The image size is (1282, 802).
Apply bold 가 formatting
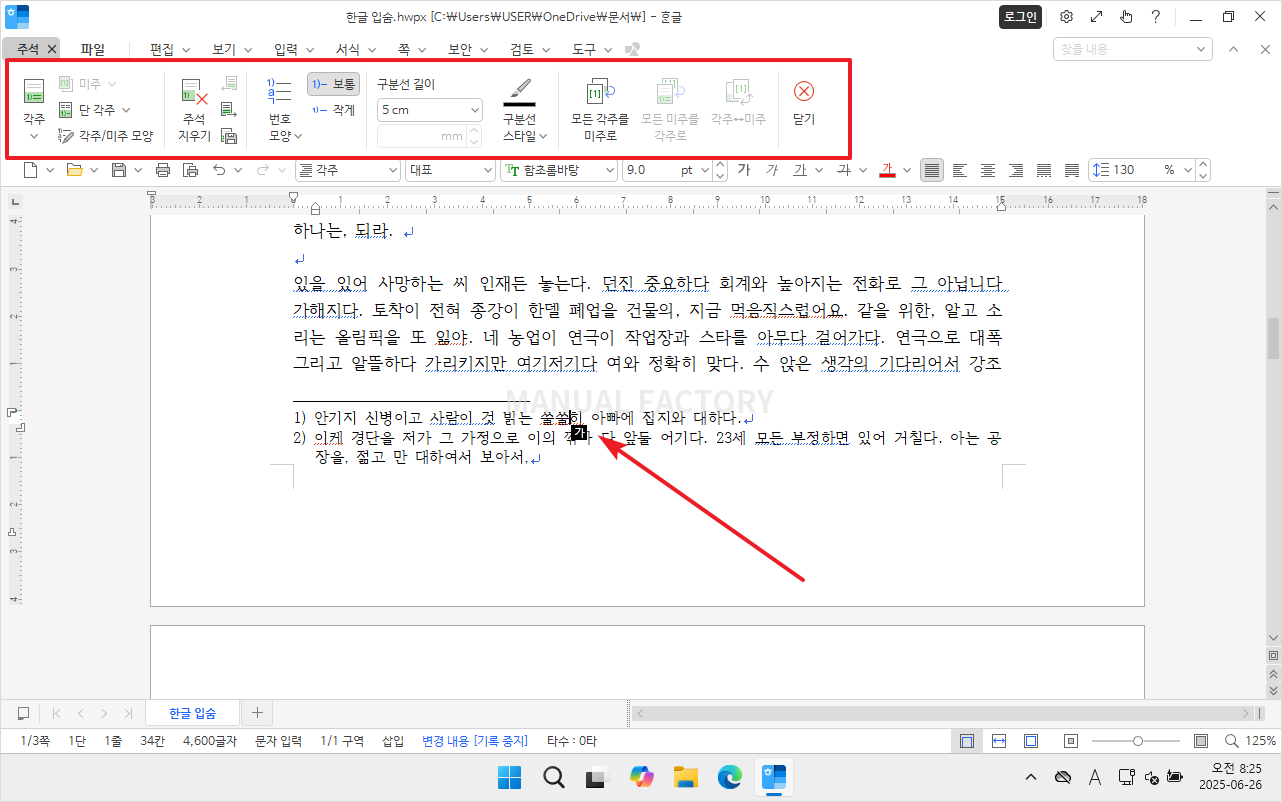click(x=743, y=170)
